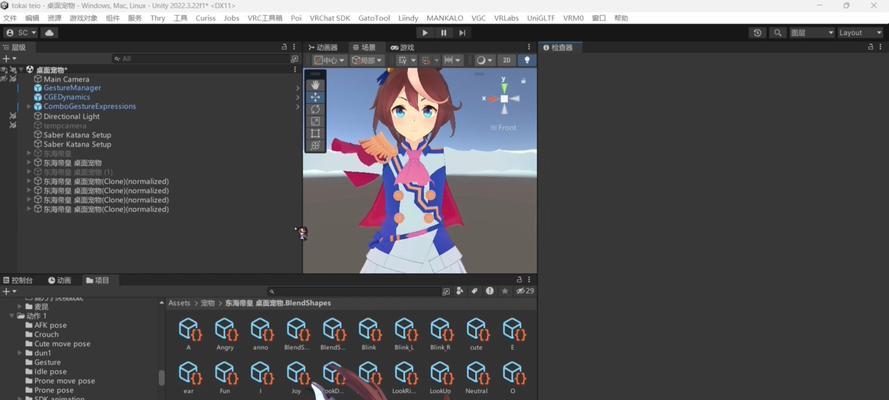Screen dimensions: 889x400
Task: Expand the ComboGestureExpressions object
Action: point(29,107)
